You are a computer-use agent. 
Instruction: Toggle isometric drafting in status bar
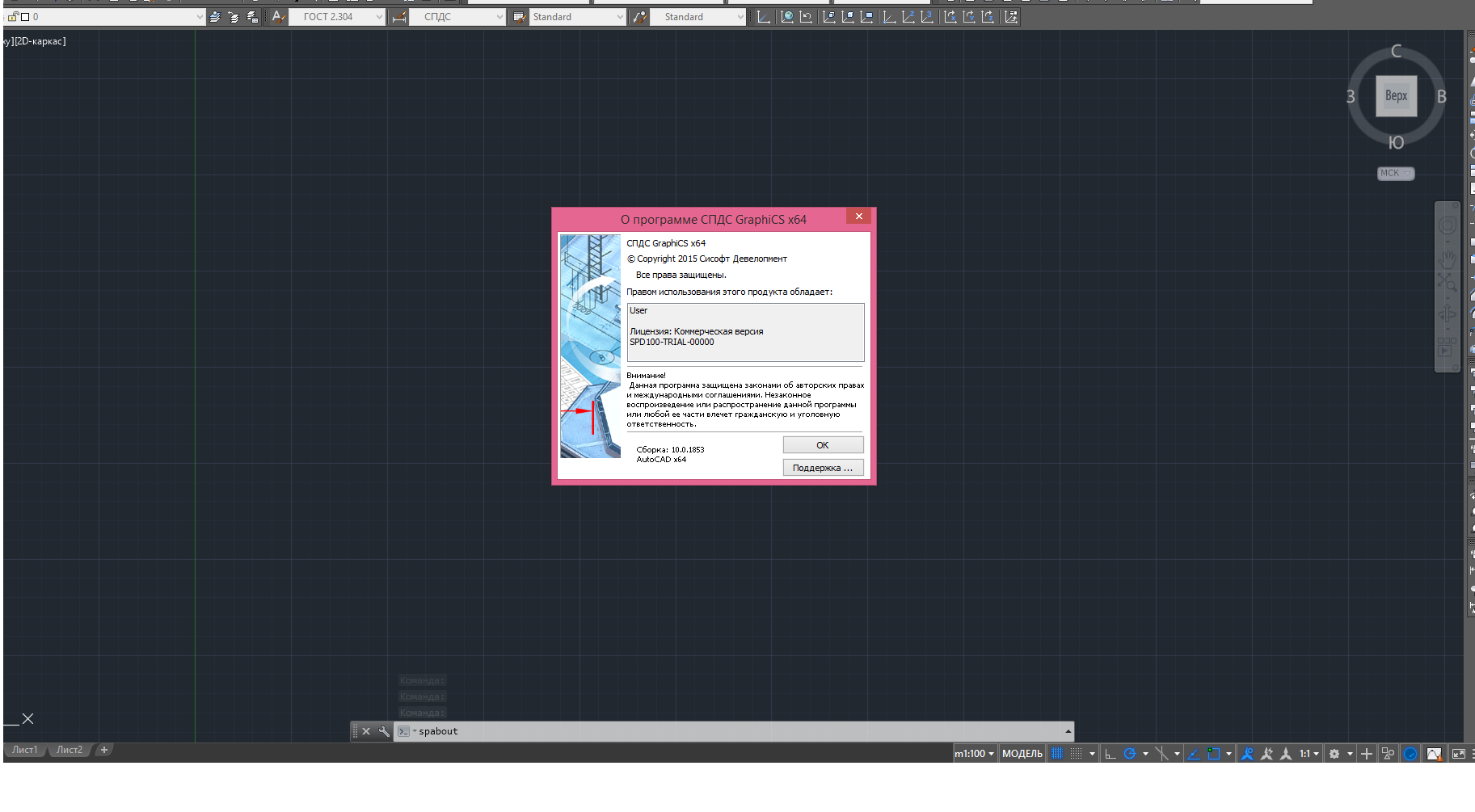click(1161, 754)
